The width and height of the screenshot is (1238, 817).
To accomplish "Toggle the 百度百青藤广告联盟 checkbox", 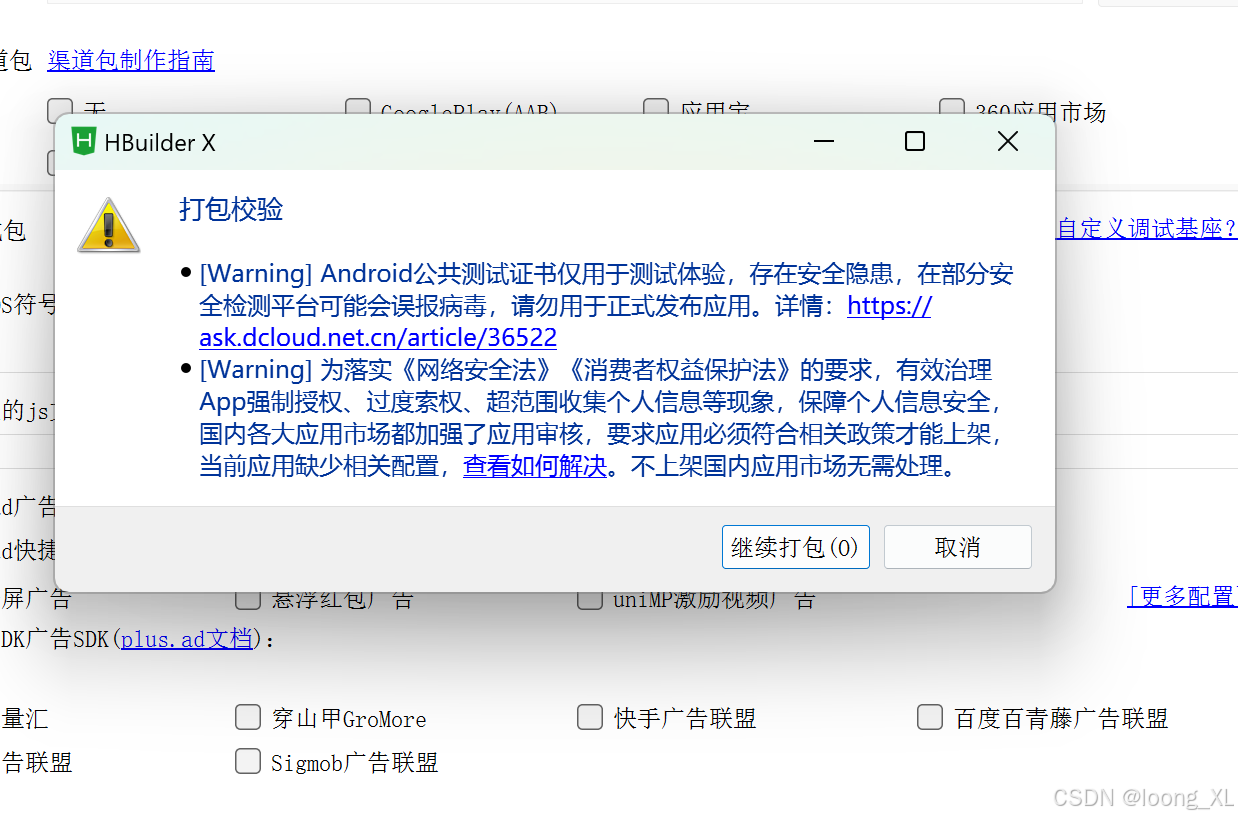I will (x=930, y=717).
